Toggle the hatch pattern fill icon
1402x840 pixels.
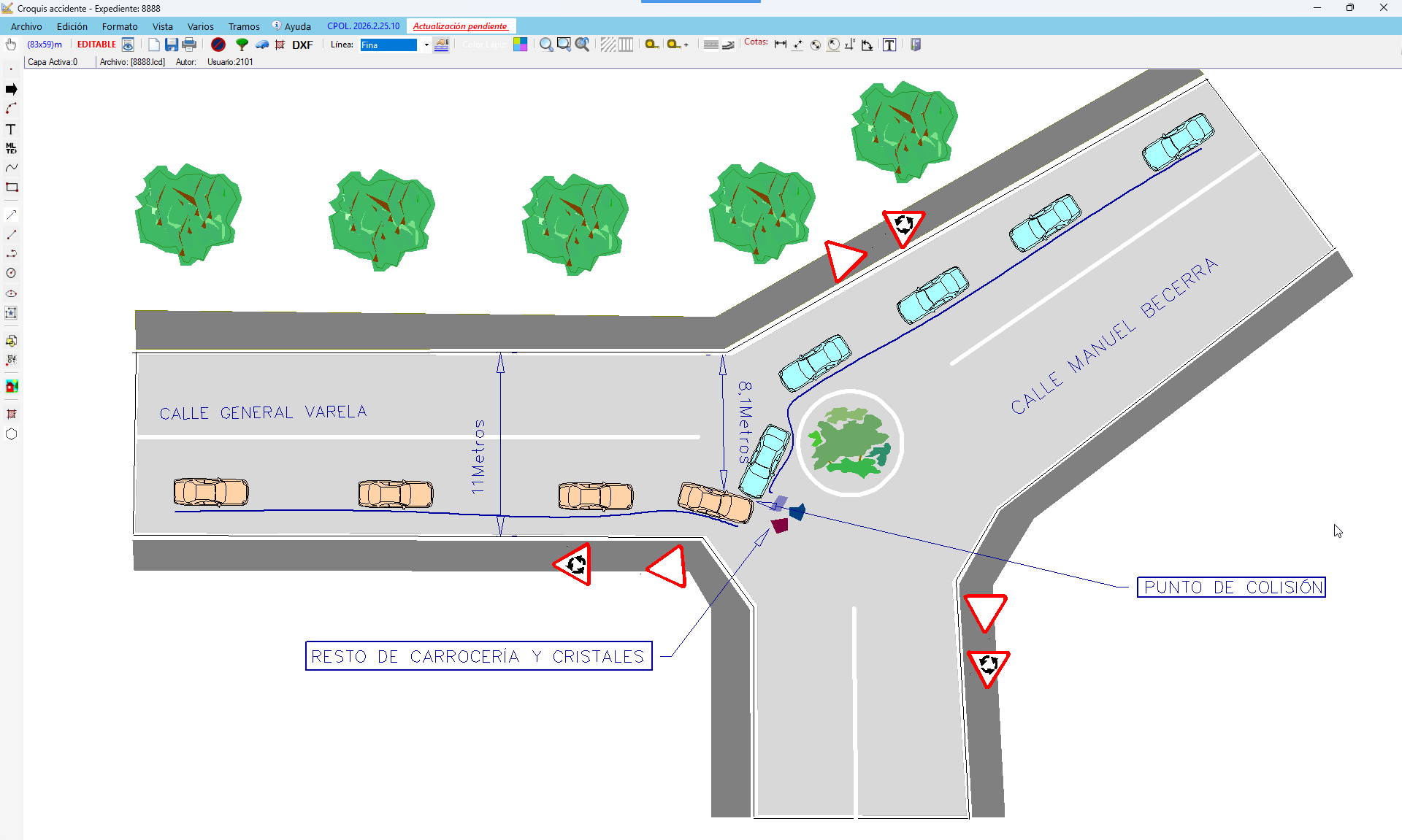coord(608,45)
